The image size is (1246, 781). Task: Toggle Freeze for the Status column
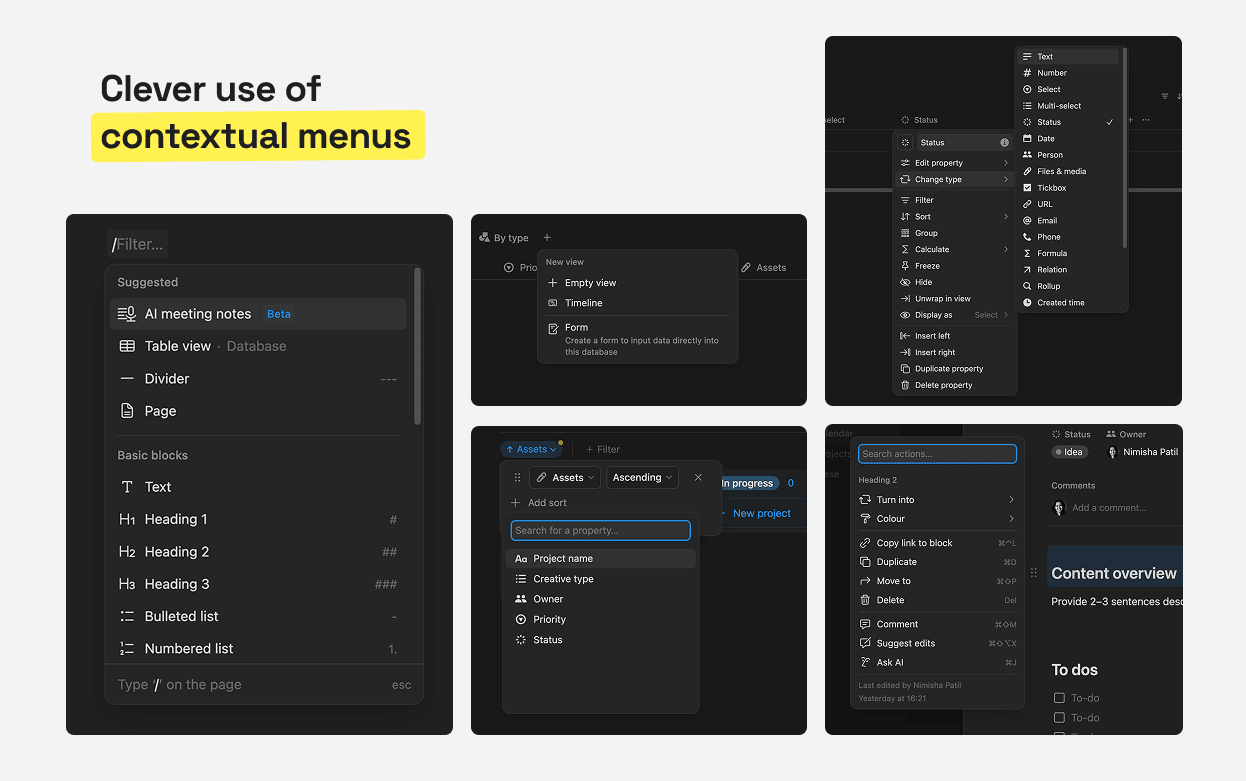955,266
